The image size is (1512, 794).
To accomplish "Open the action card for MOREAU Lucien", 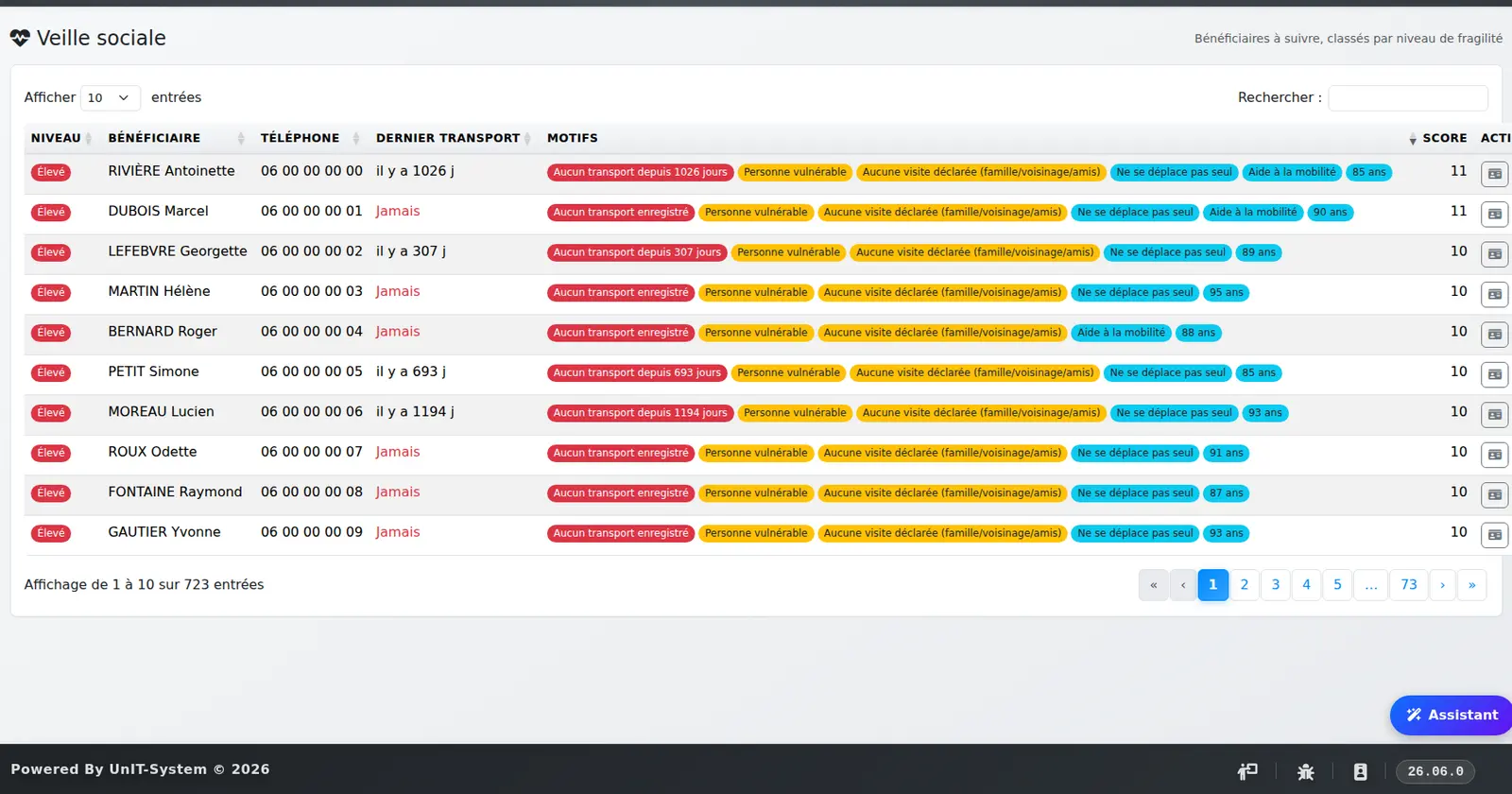I will click(x=1494, y=415).
